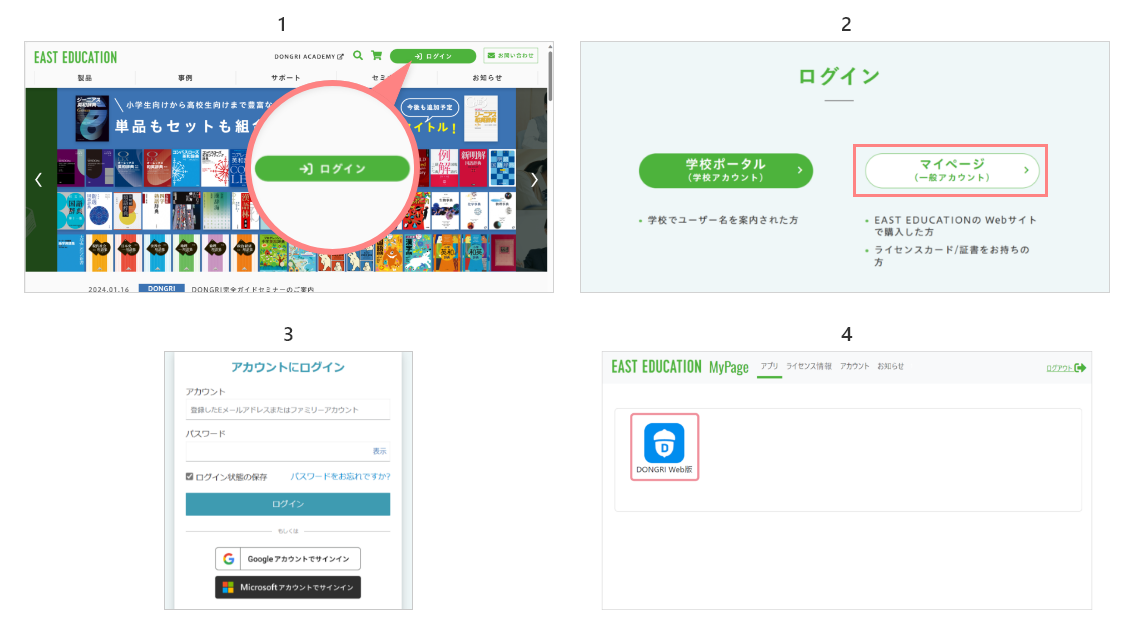The image size is (1134, 633).
Task: Choose 学校ポータル (学校アカウント) button
Action: 725,171
